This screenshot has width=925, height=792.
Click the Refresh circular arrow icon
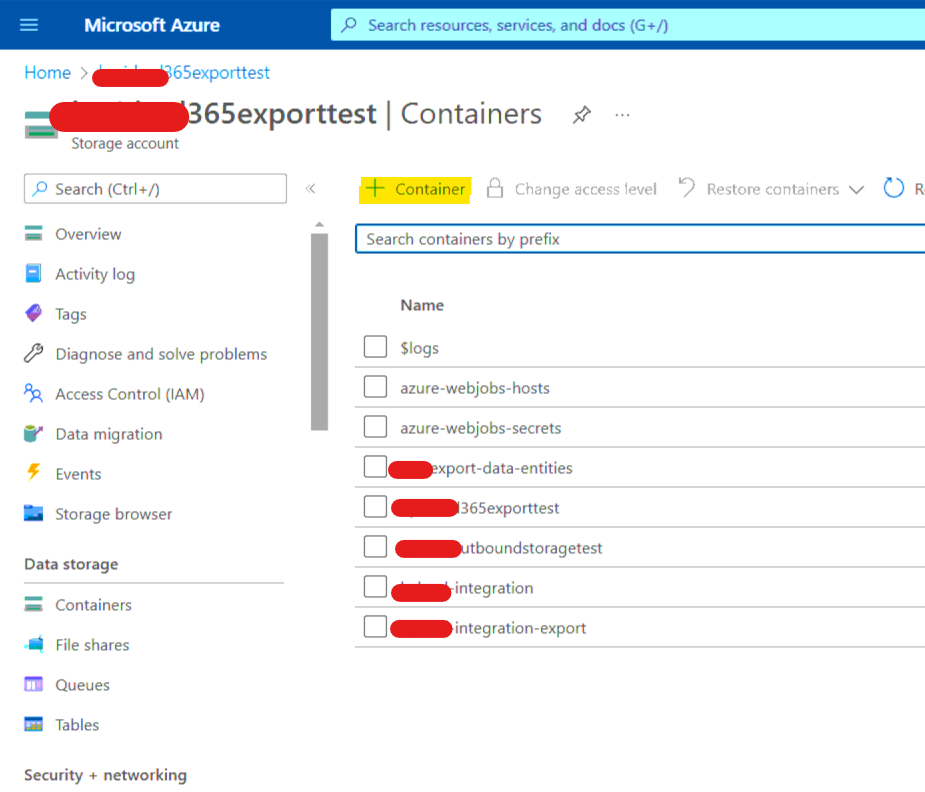point(894,188)
